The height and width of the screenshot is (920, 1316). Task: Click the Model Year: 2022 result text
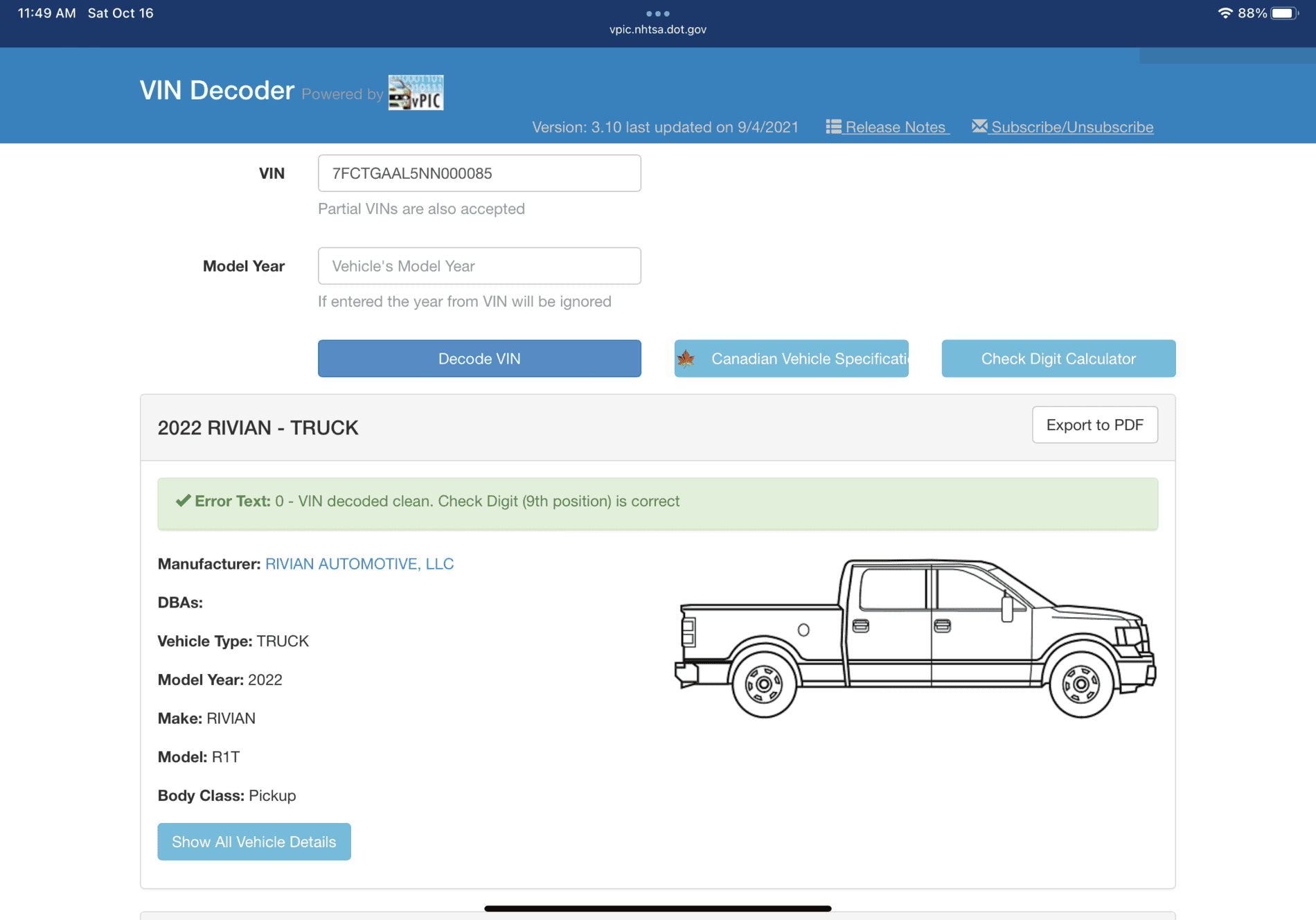220,680
